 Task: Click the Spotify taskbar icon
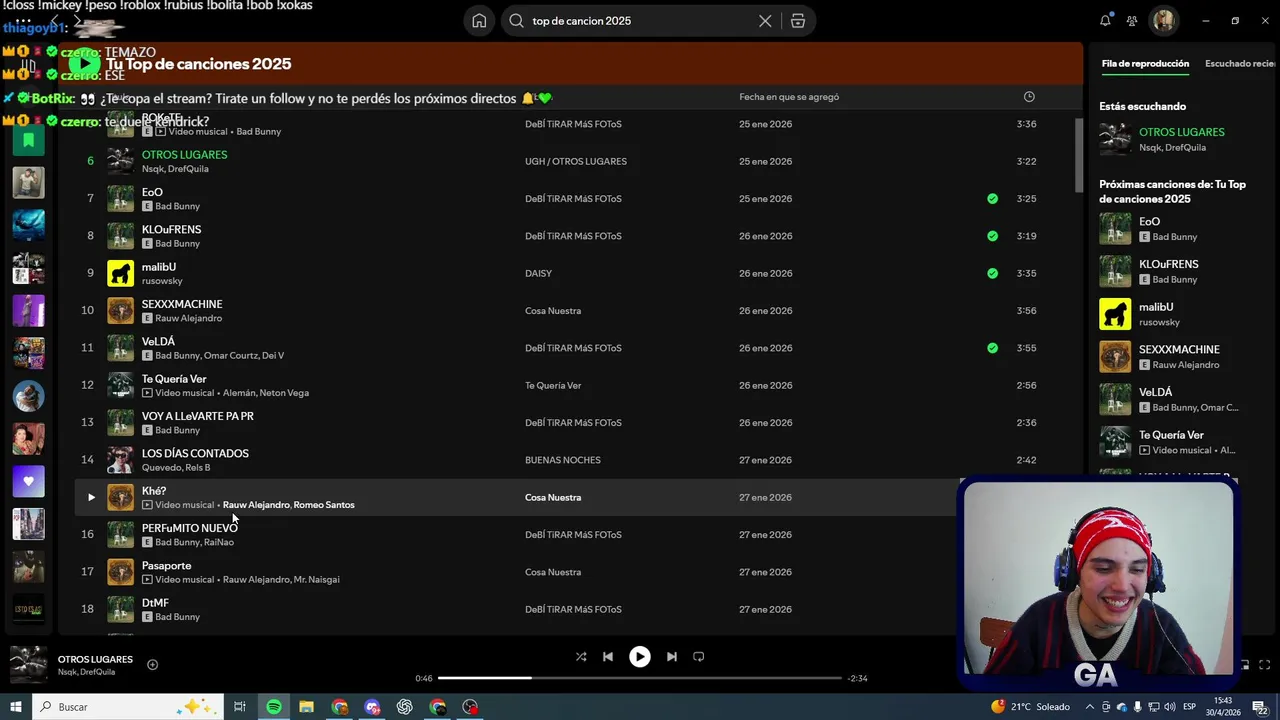(274, 707)
